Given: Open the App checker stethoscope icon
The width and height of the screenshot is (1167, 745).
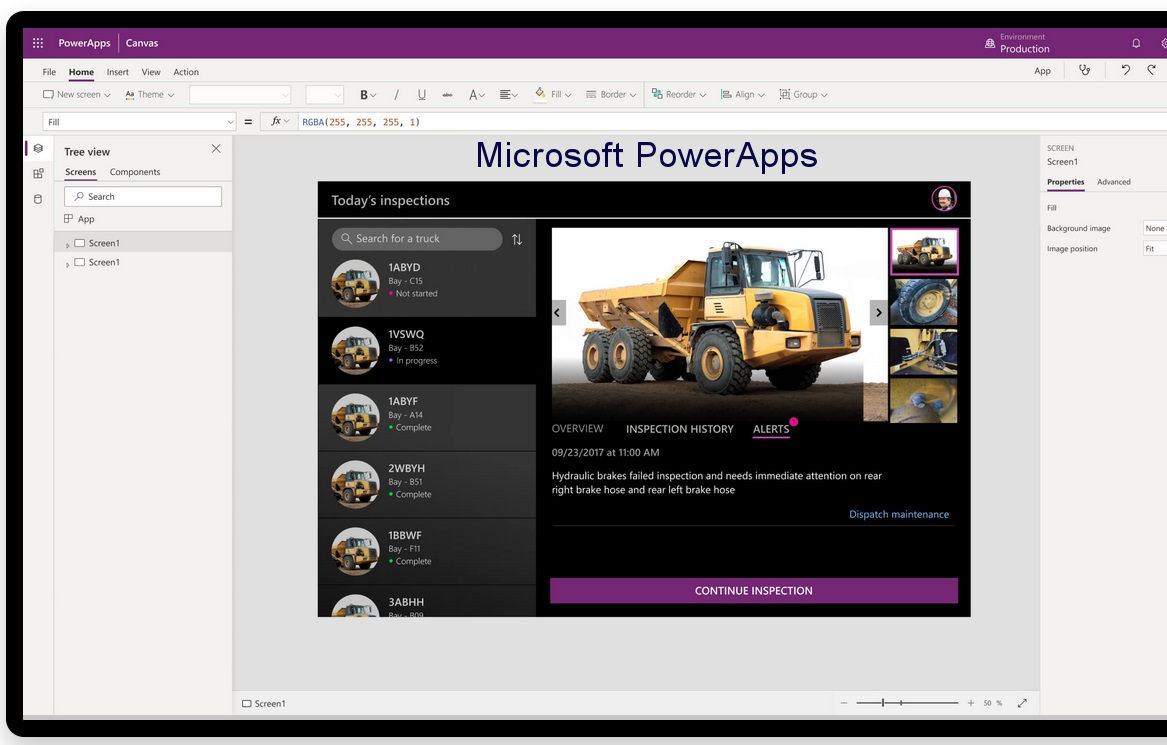Looking at the screenshot, I should [x=1084, y=70].
